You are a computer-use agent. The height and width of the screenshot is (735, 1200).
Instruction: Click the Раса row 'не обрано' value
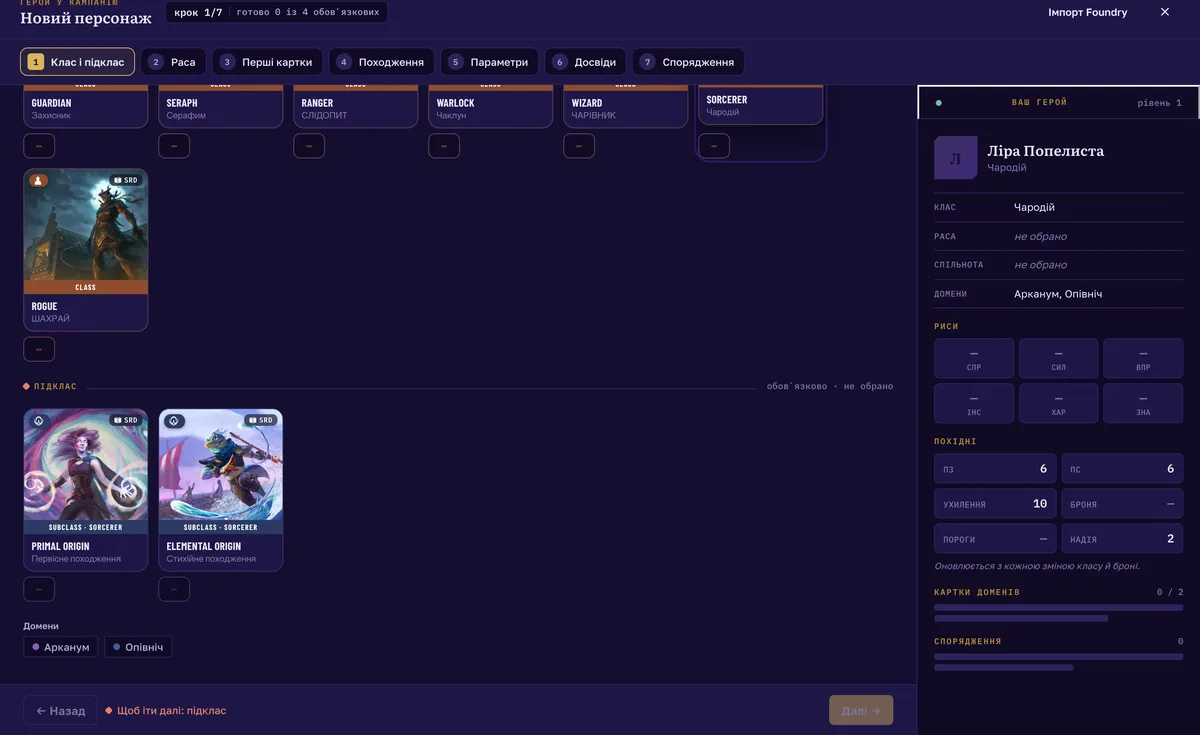point(1040,236)
